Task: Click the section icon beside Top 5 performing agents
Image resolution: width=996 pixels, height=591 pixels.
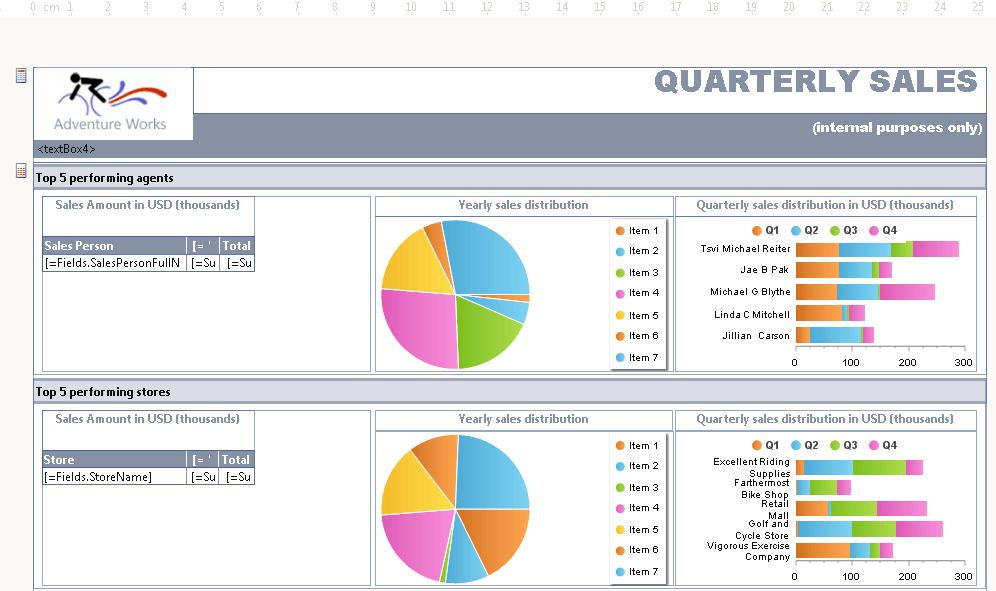Action: coord(21,171)
